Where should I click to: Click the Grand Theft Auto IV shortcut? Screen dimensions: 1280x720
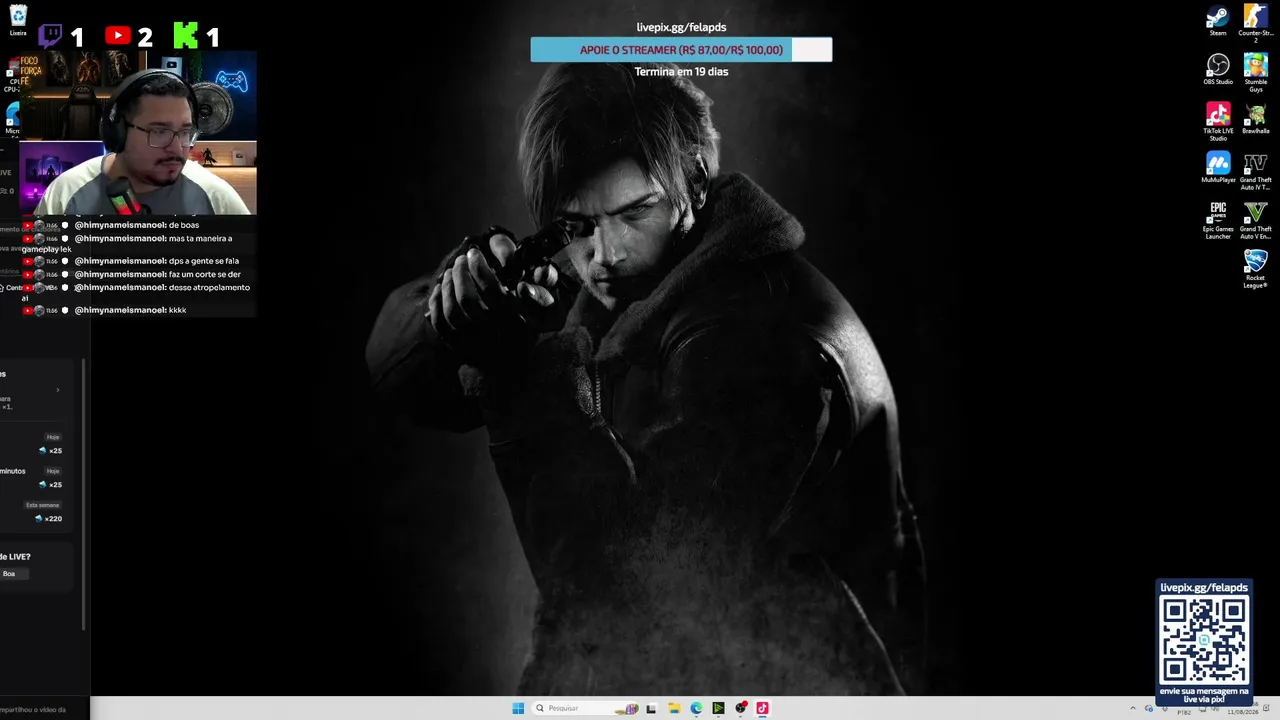[x=1256, y=171]
